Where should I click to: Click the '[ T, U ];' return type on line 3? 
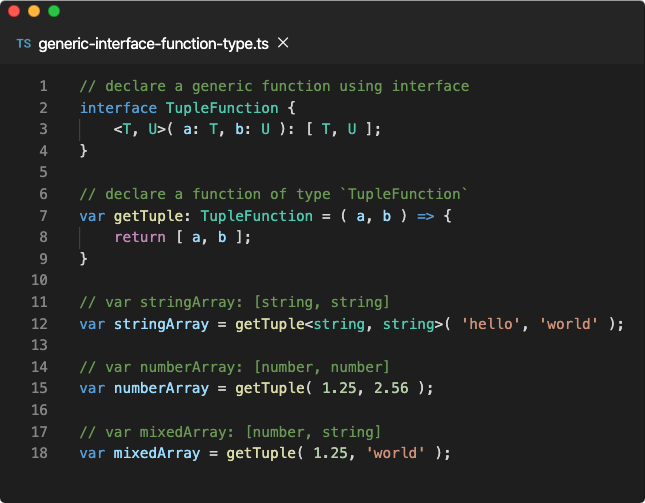[x=344, y=129]
